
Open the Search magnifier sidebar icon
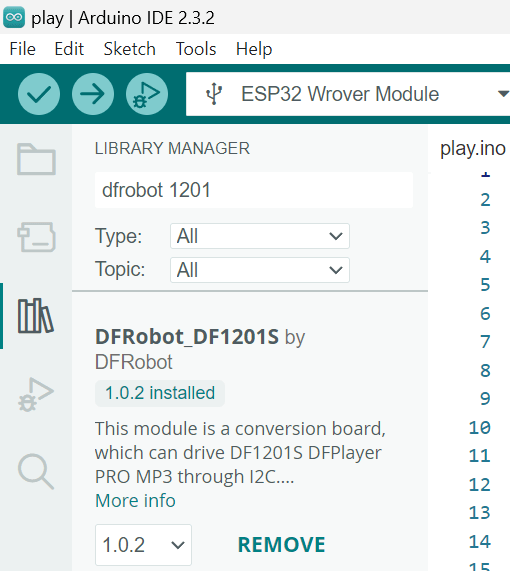pos(36,472)
